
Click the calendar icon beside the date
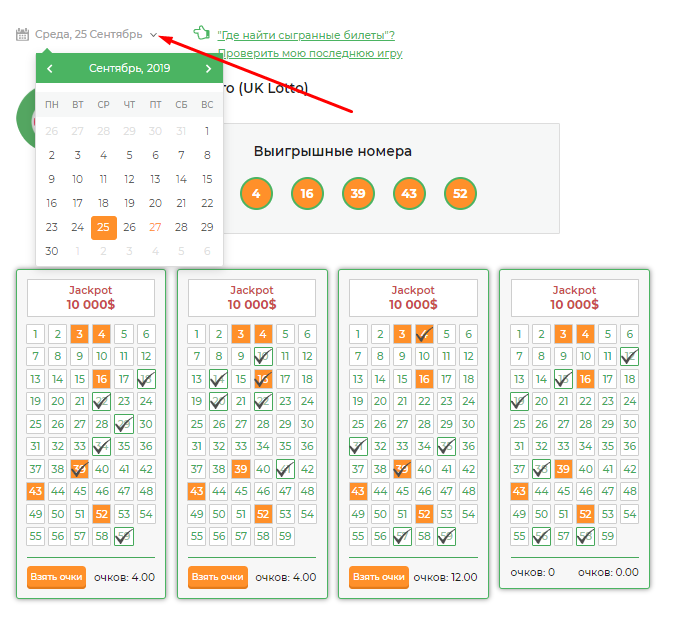22,34
